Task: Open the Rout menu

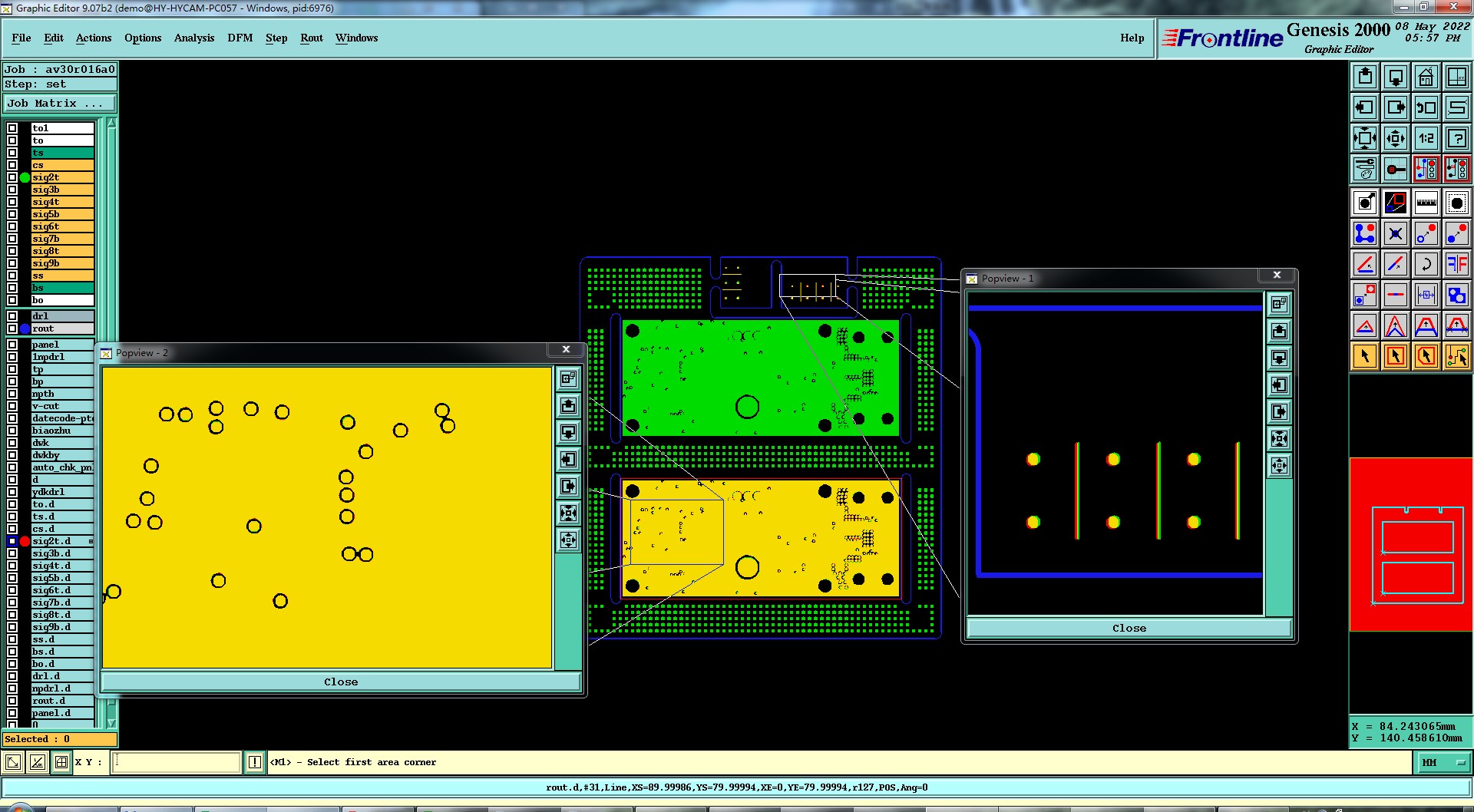Action: click(312, 38)
